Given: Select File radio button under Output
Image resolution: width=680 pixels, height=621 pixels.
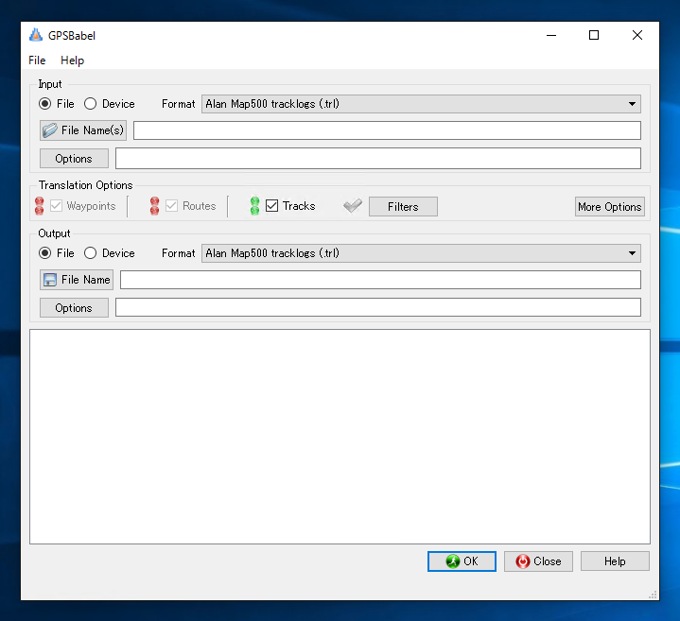Looking at the screenshot, I should 45,253.
